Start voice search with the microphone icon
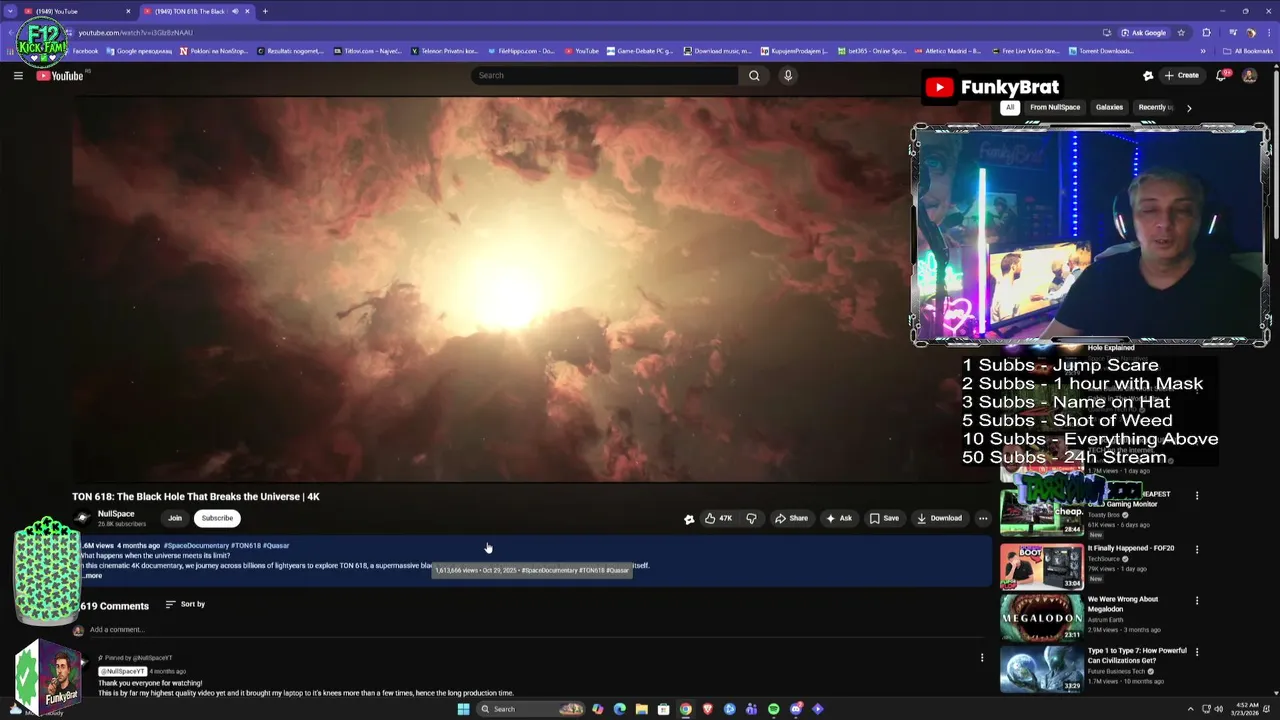 tap(788, 75)
